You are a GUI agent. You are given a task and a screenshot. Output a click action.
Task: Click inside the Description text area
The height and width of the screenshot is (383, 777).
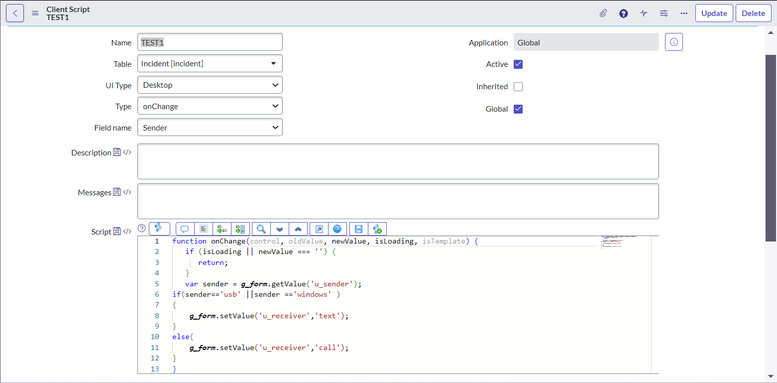click(x=398, y=161)
